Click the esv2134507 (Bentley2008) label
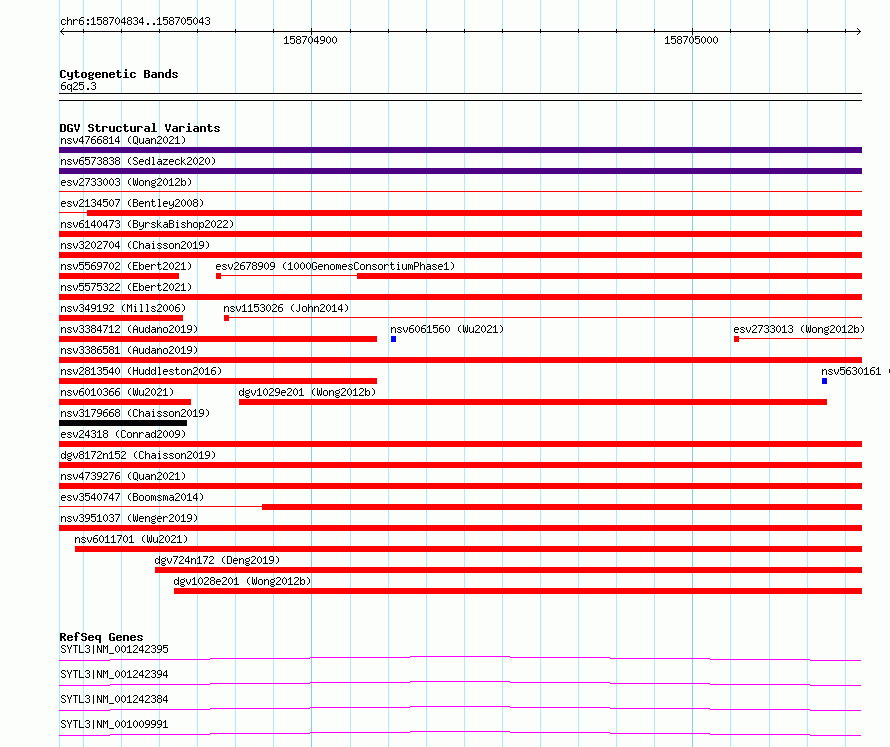This screenshot has height=747, width=890. point(132,203)
